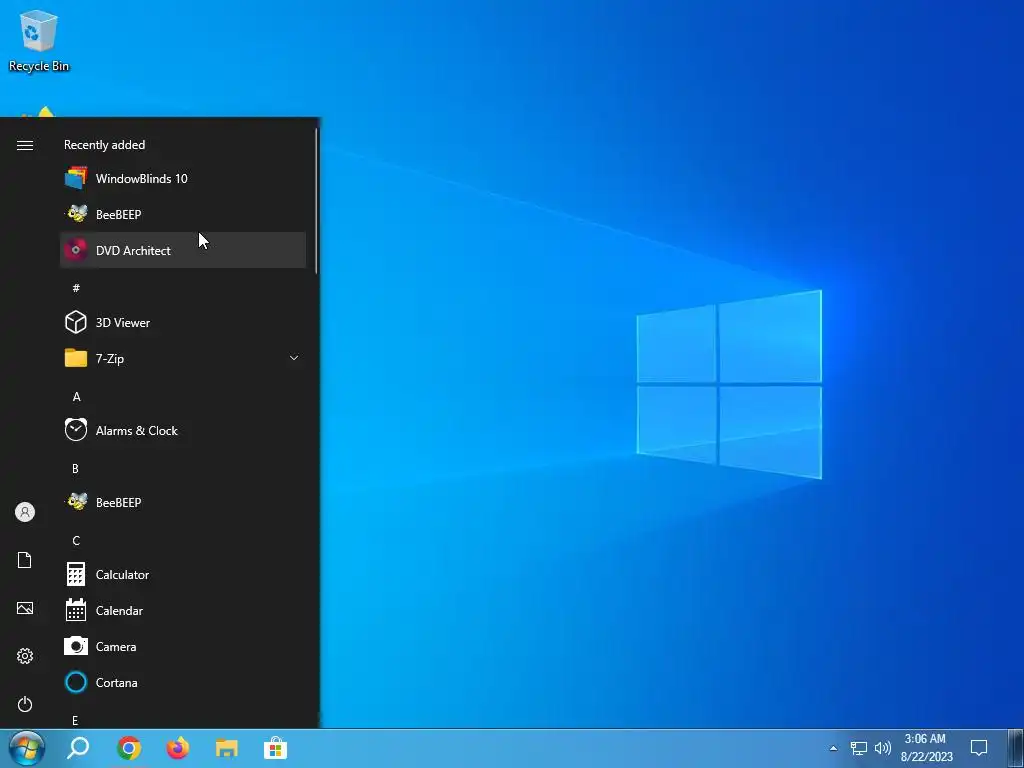The height and width of the screenshot is (768, 1024).
Task: Open DVD Architect app
Action: [183, 250]
